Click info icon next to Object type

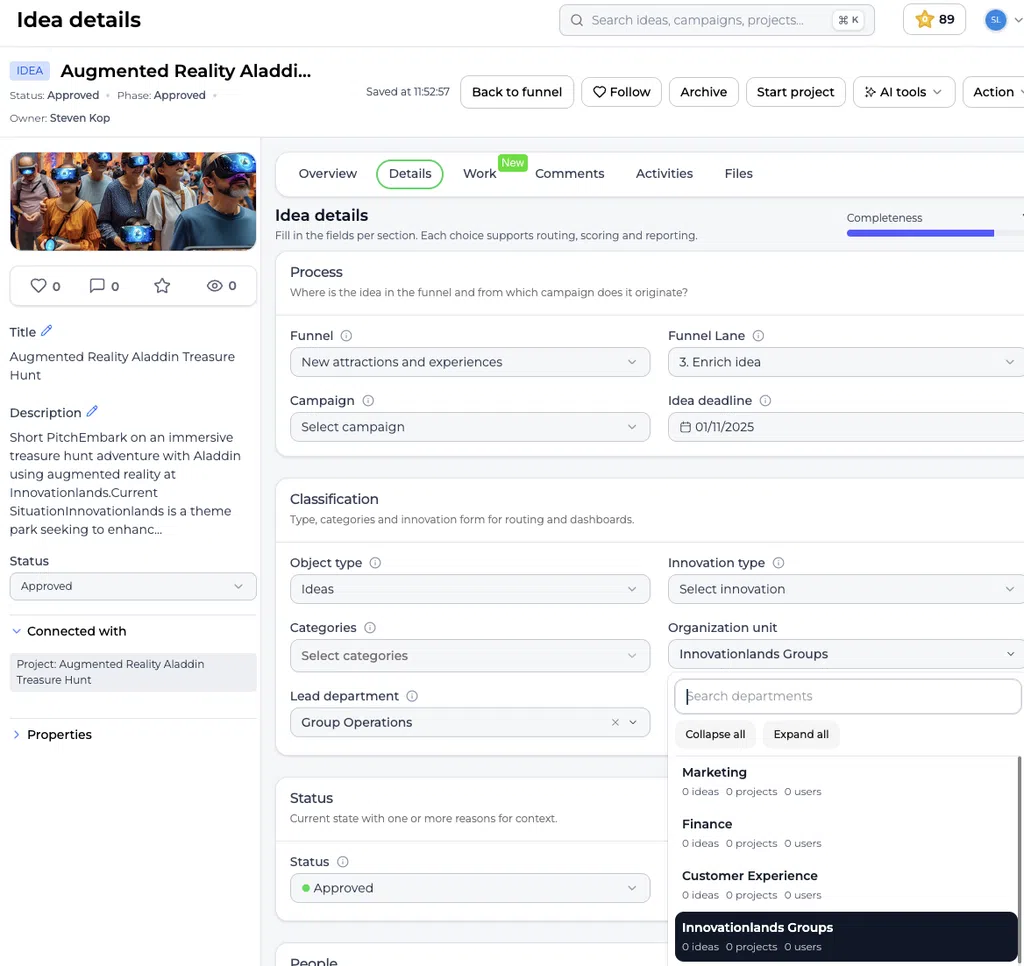376,562
